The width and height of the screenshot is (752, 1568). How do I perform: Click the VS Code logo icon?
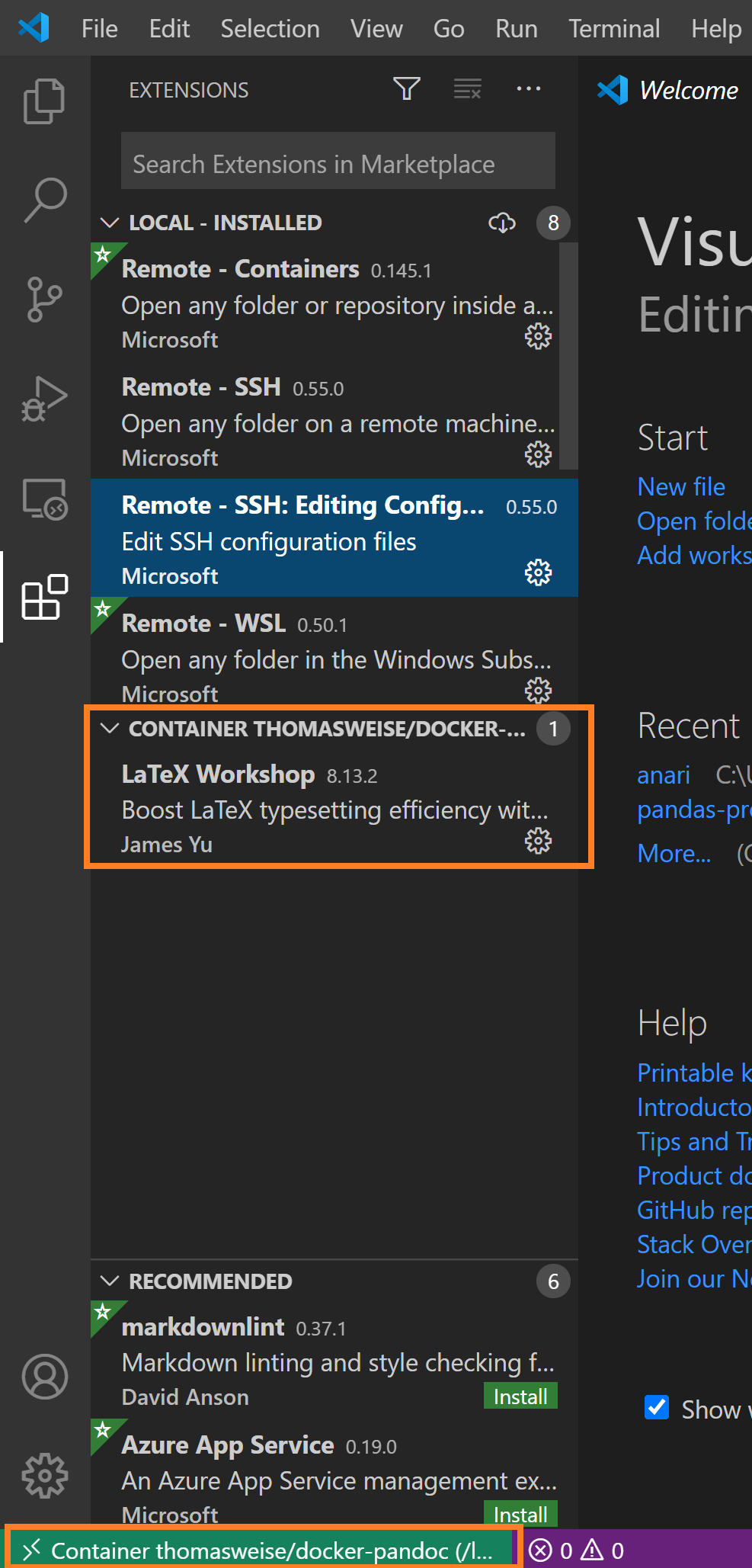click(x=34, y=28)
